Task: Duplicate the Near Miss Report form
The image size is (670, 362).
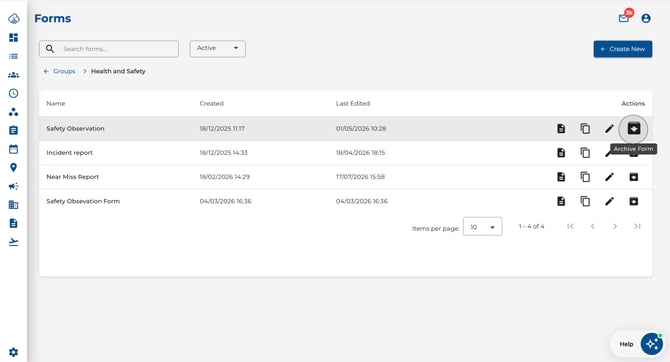Action: 585,177
